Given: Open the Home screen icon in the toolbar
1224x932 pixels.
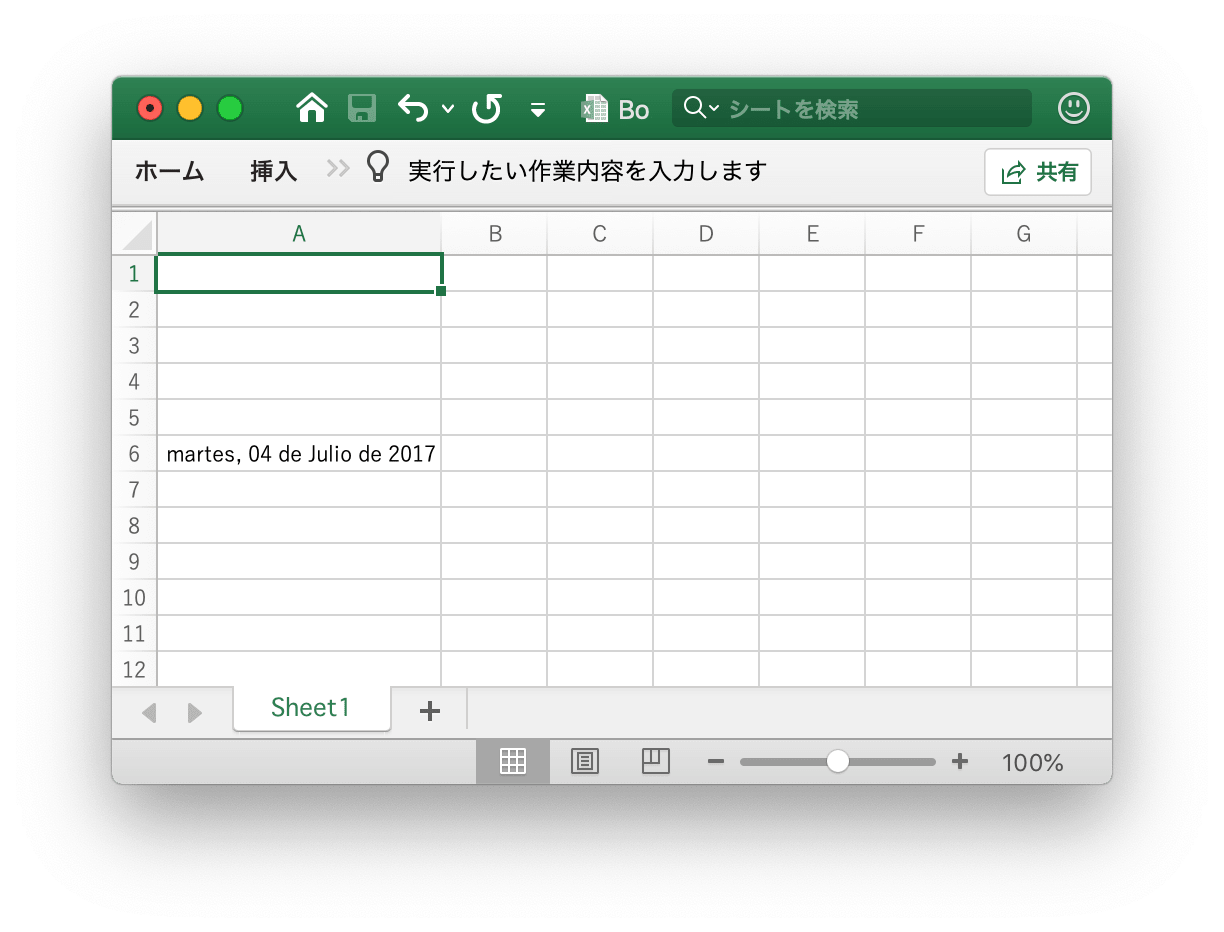Looking at the screenshot, I should point(311,108).
